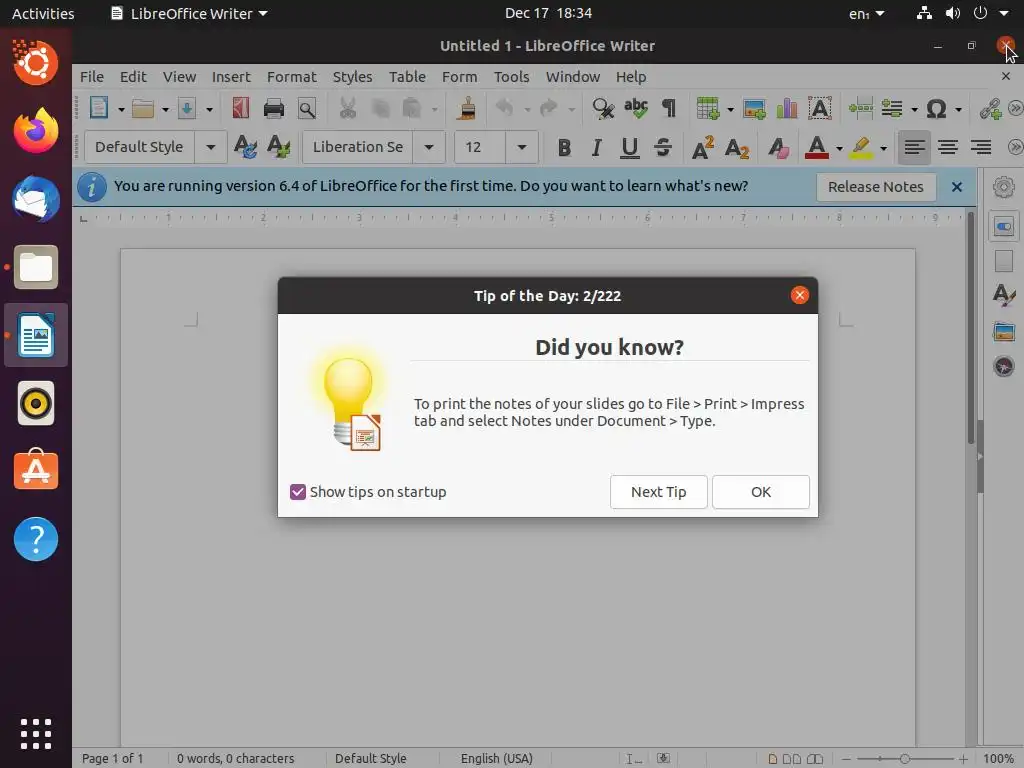Click the Activities button

point(43,13)
